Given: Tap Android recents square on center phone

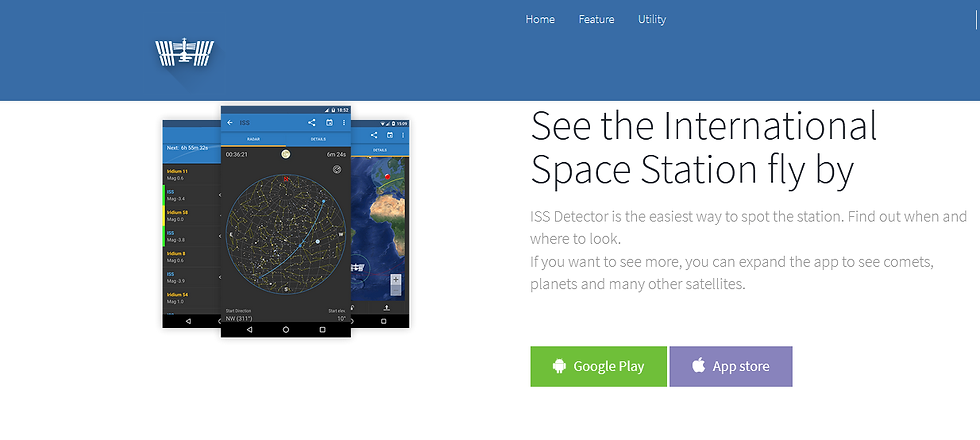Looking at the screenshot, I should coord(322,329).
